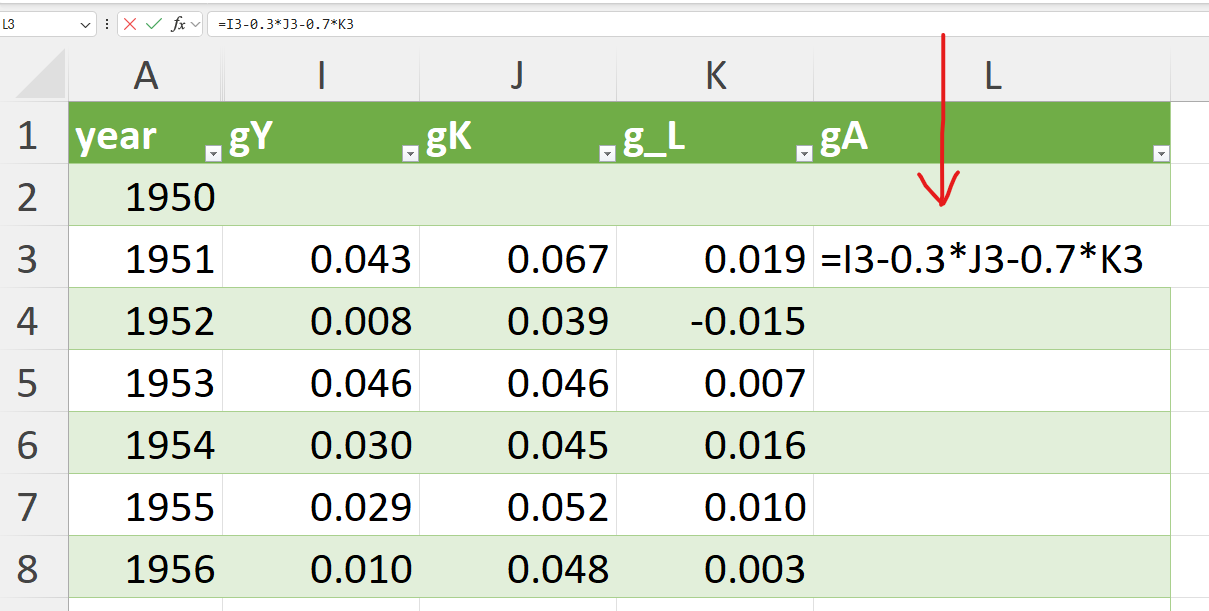
Task: Open the g_L column filter icon
Action: [x=802, y=153]
